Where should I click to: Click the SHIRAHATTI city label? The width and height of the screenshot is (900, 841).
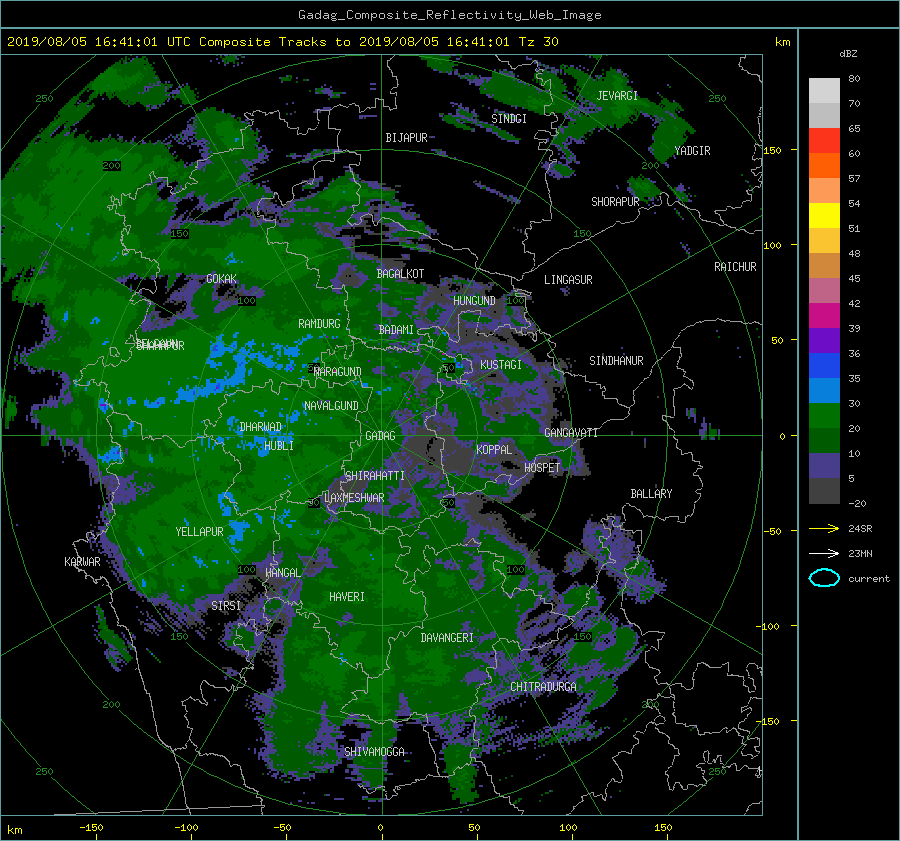pos(375,476)
